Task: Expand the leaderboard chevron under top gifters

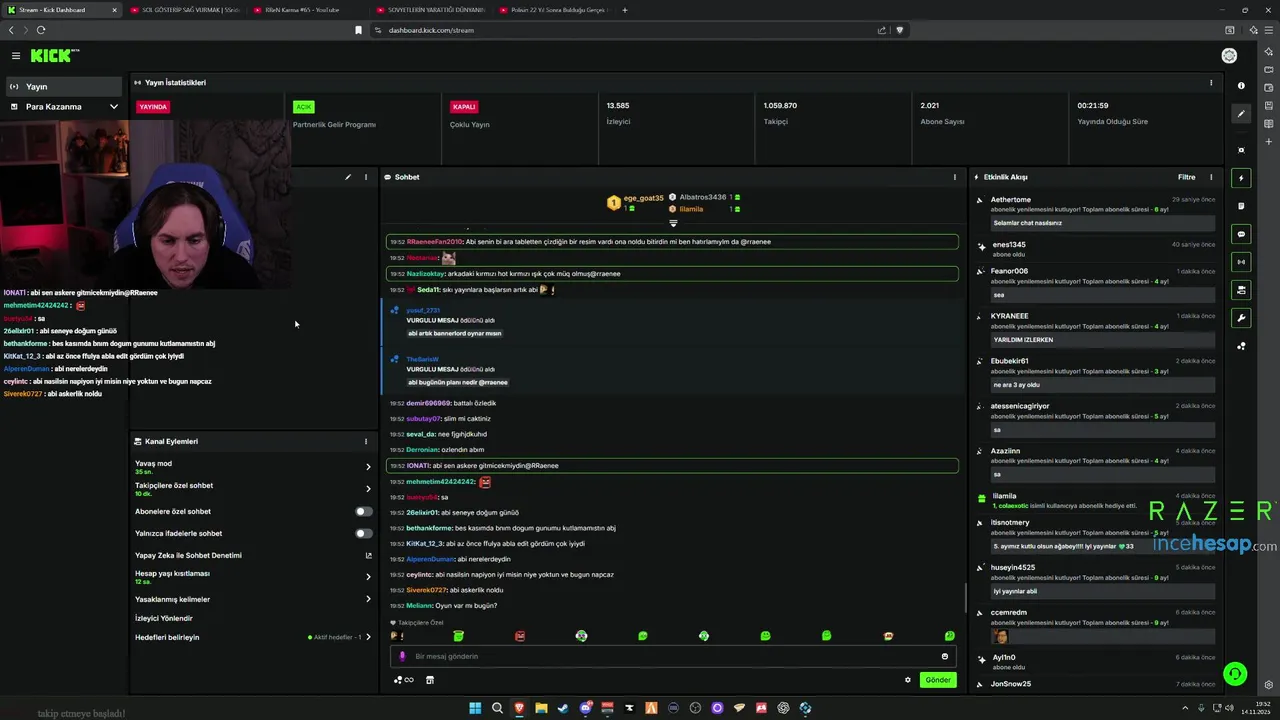Action: 673,223
